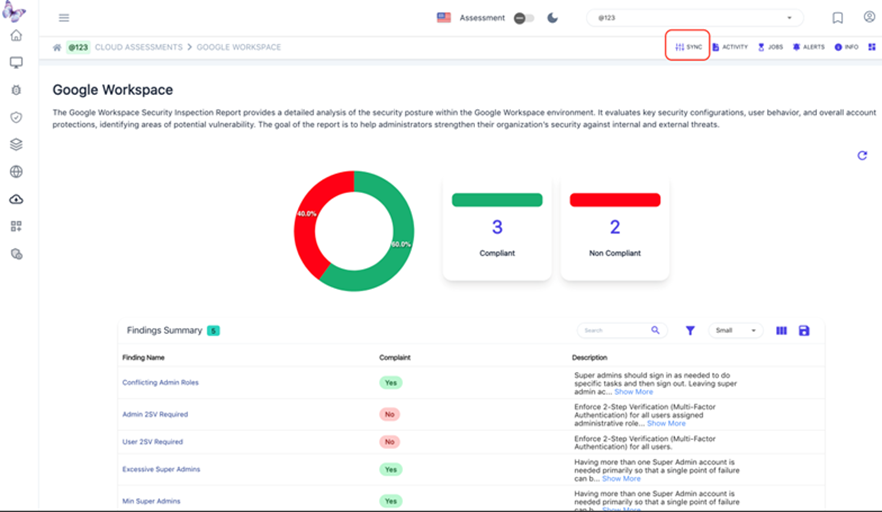The width and height of the screenshot is (882, 512).
Task: Open the Jobs panel
Action: [x=770, y=47]
